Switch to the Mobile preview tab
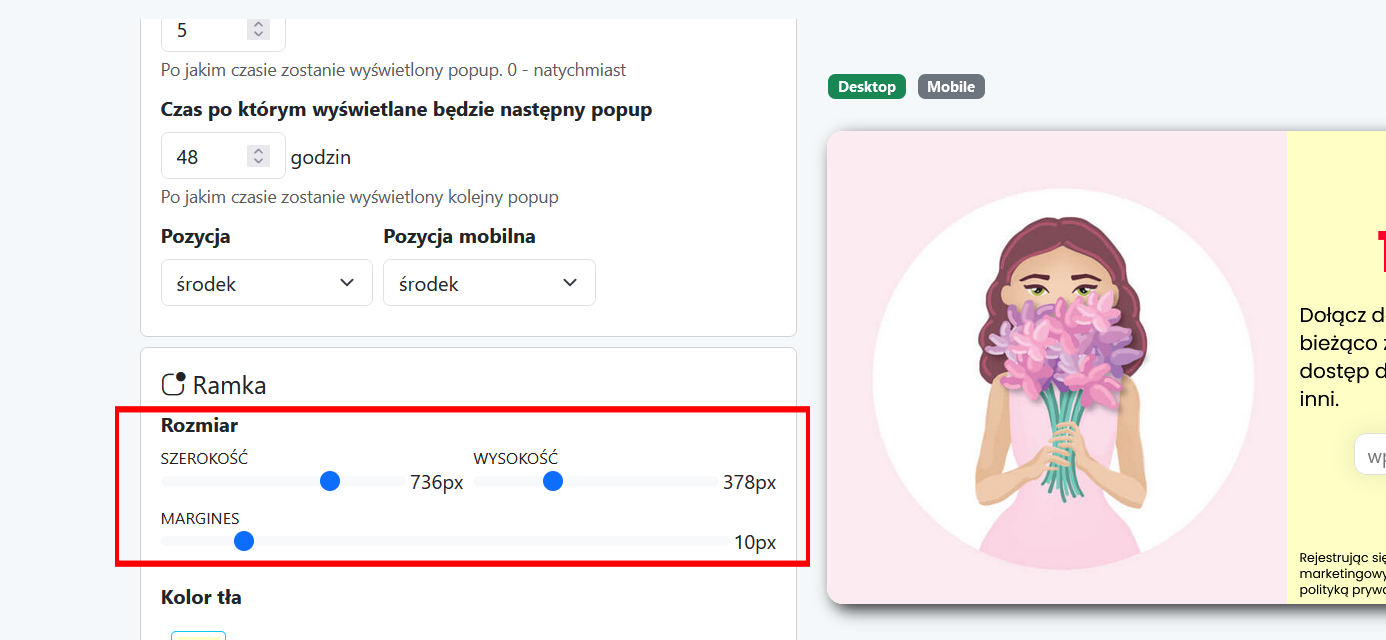This screenshot has height=640, width=1386. pos(951,87)
